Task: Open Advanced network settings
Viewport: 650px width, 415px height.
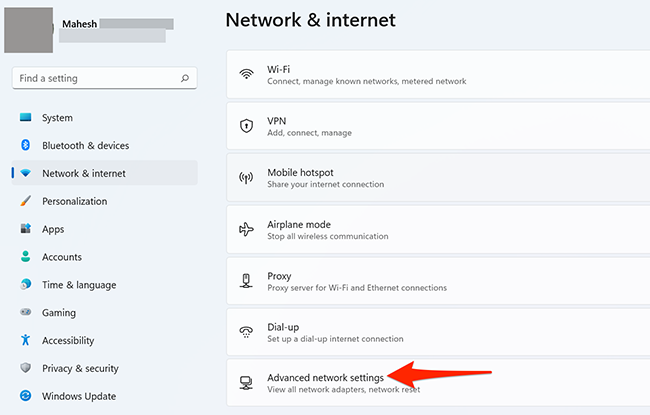Action: (438, 383)
